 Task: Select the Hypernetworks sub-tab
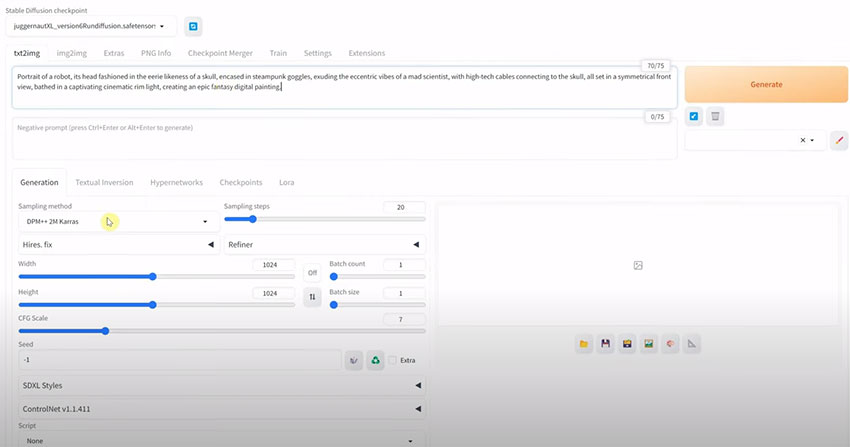(x=176, y=183)
